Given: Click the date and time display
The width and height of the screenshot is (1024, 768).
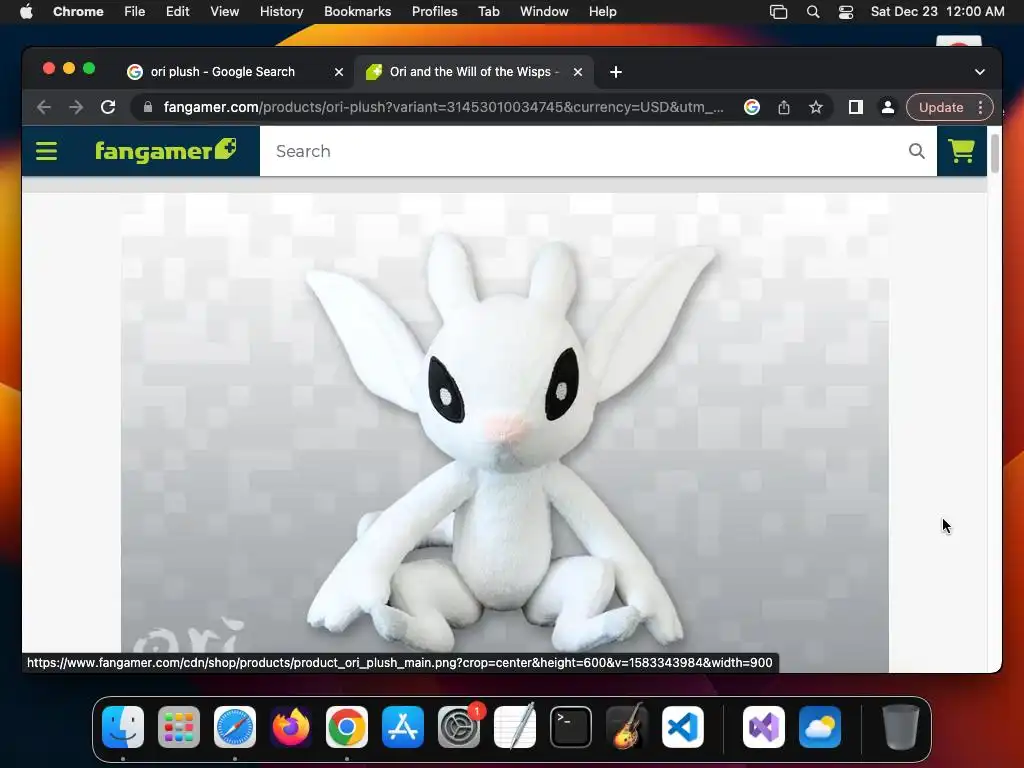Looking at the screenshot, I should [937, 11].
